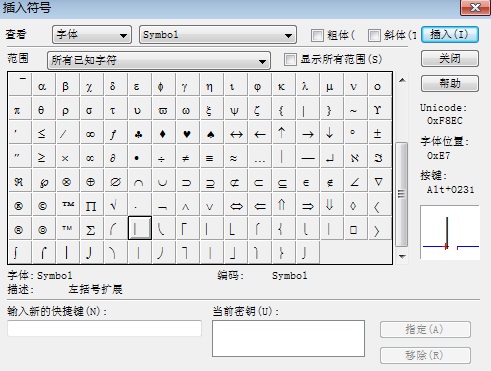This screenshot has height=371, width=491.
Task: Click the font position value 0xE7
Action: (438, 155)
